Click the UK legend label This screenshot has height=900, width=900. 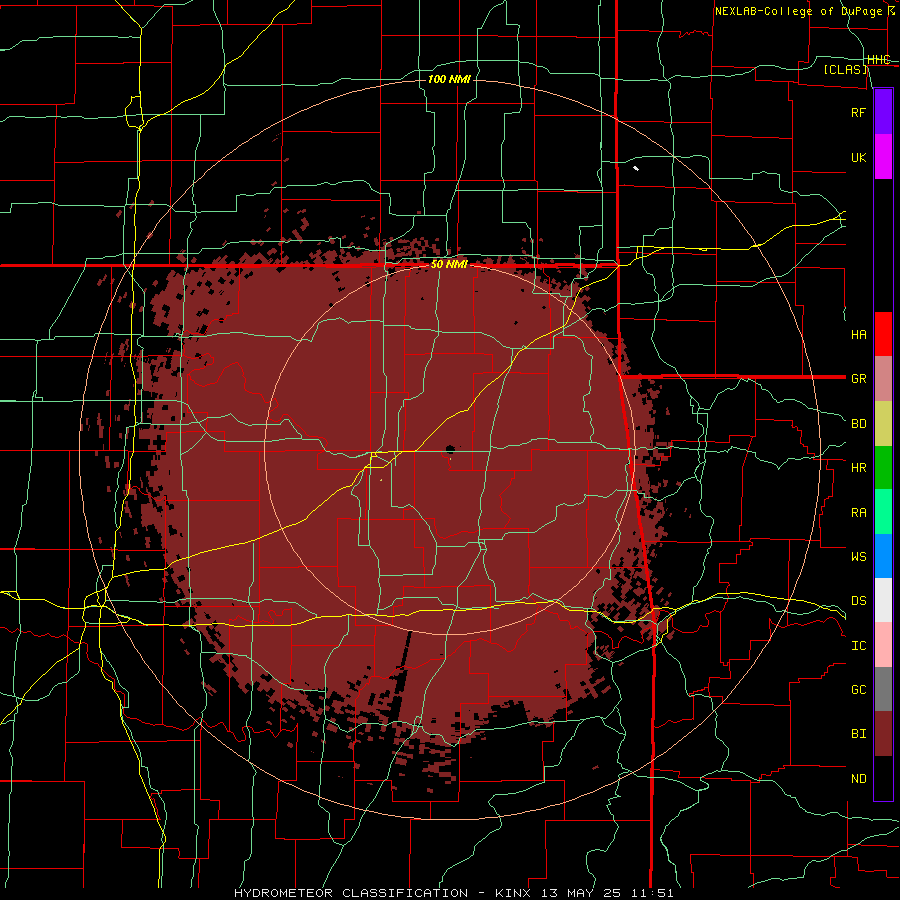tap(859, 157)
